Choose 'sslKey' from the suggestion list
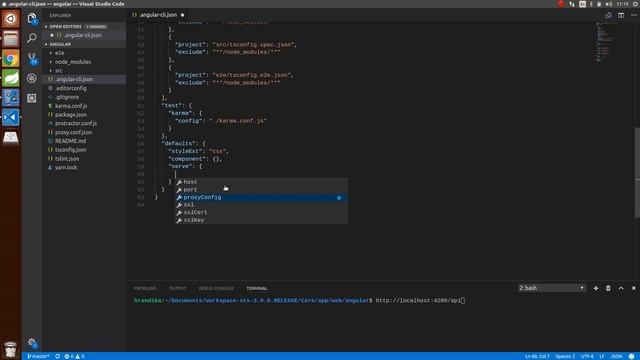 coord(261,220)
